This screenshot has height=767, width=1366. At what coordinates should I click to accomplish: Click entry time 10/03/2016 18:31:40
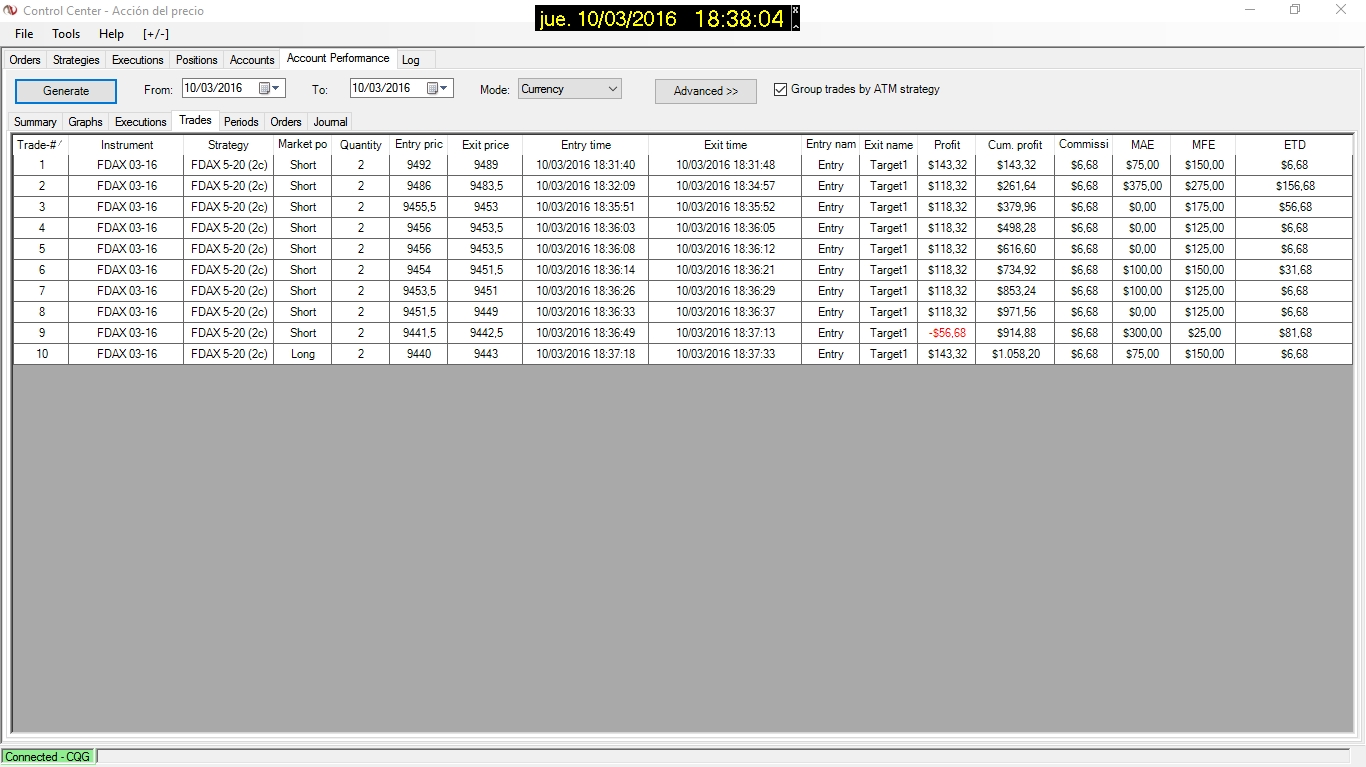(x=586, y=165)
